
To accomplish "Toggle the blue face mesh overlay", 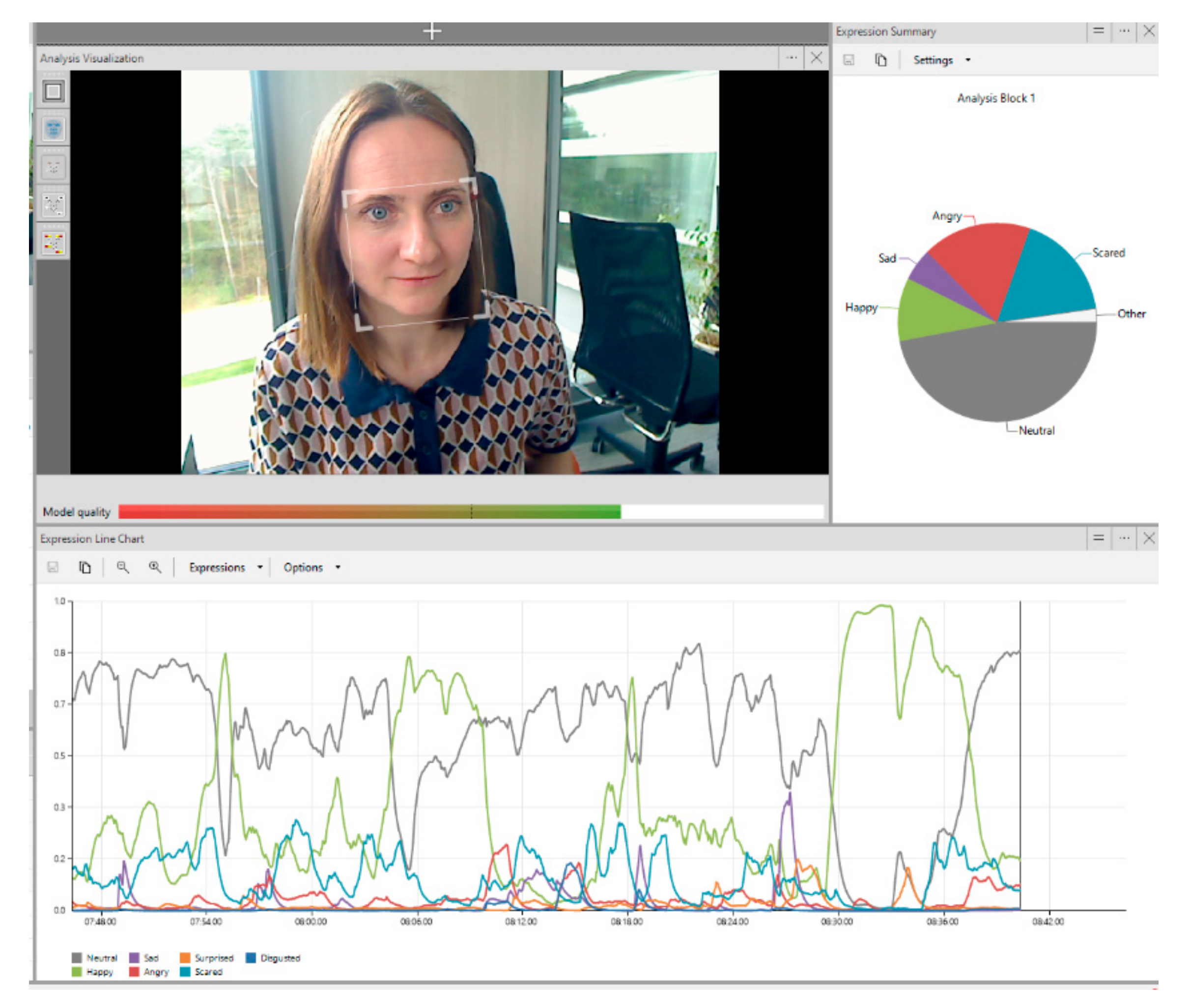I will pyautogui.click(x=53, y=129).
